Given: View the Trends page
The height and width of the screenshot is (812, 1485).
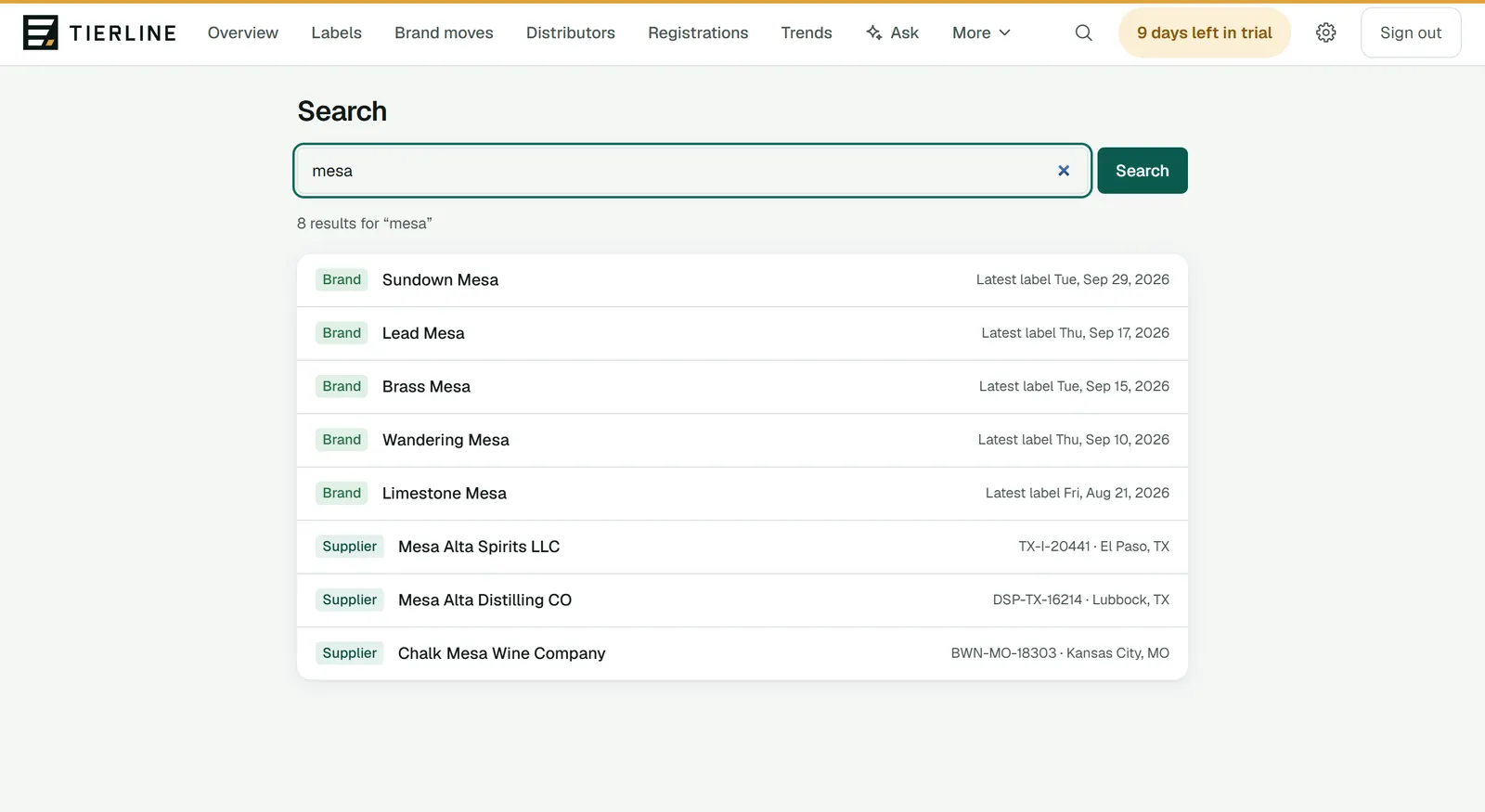Looking at the screenshot, I should 807,32.
